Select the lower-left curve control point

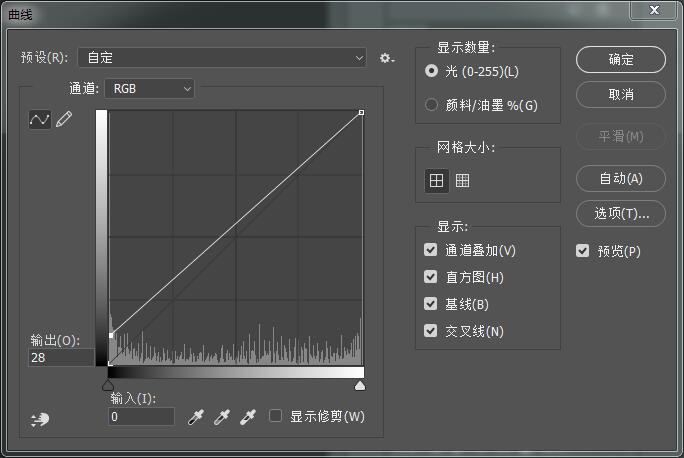pos(111,335)
